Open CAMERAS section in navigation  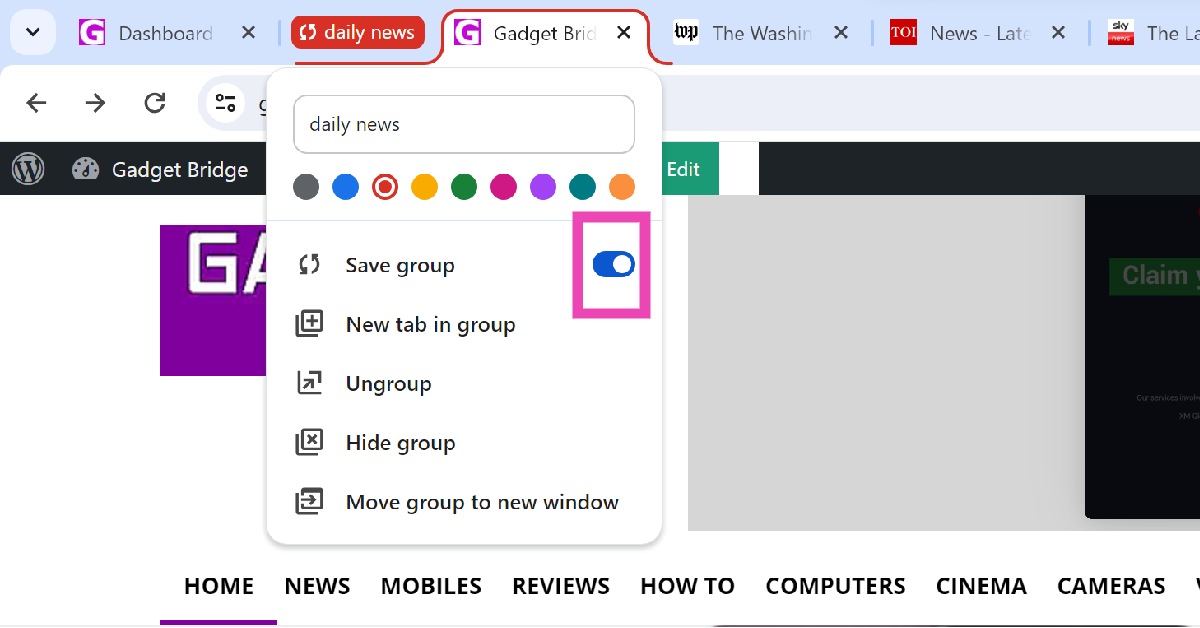tap(1111, 586)
